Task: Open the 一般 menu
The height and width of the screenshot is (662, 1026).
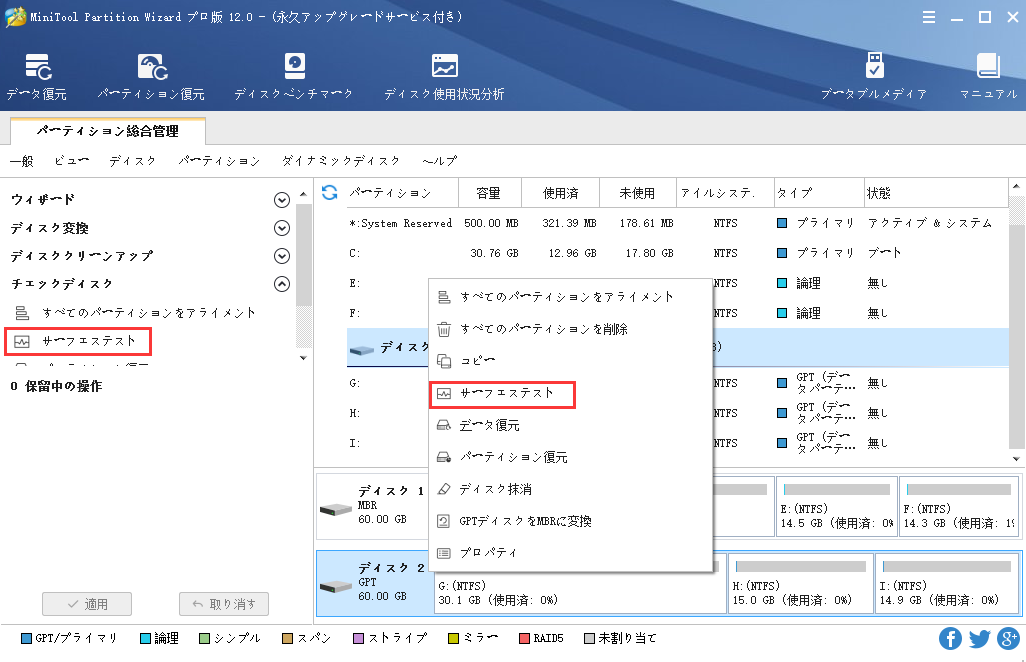Action: [x=22, y=161]
